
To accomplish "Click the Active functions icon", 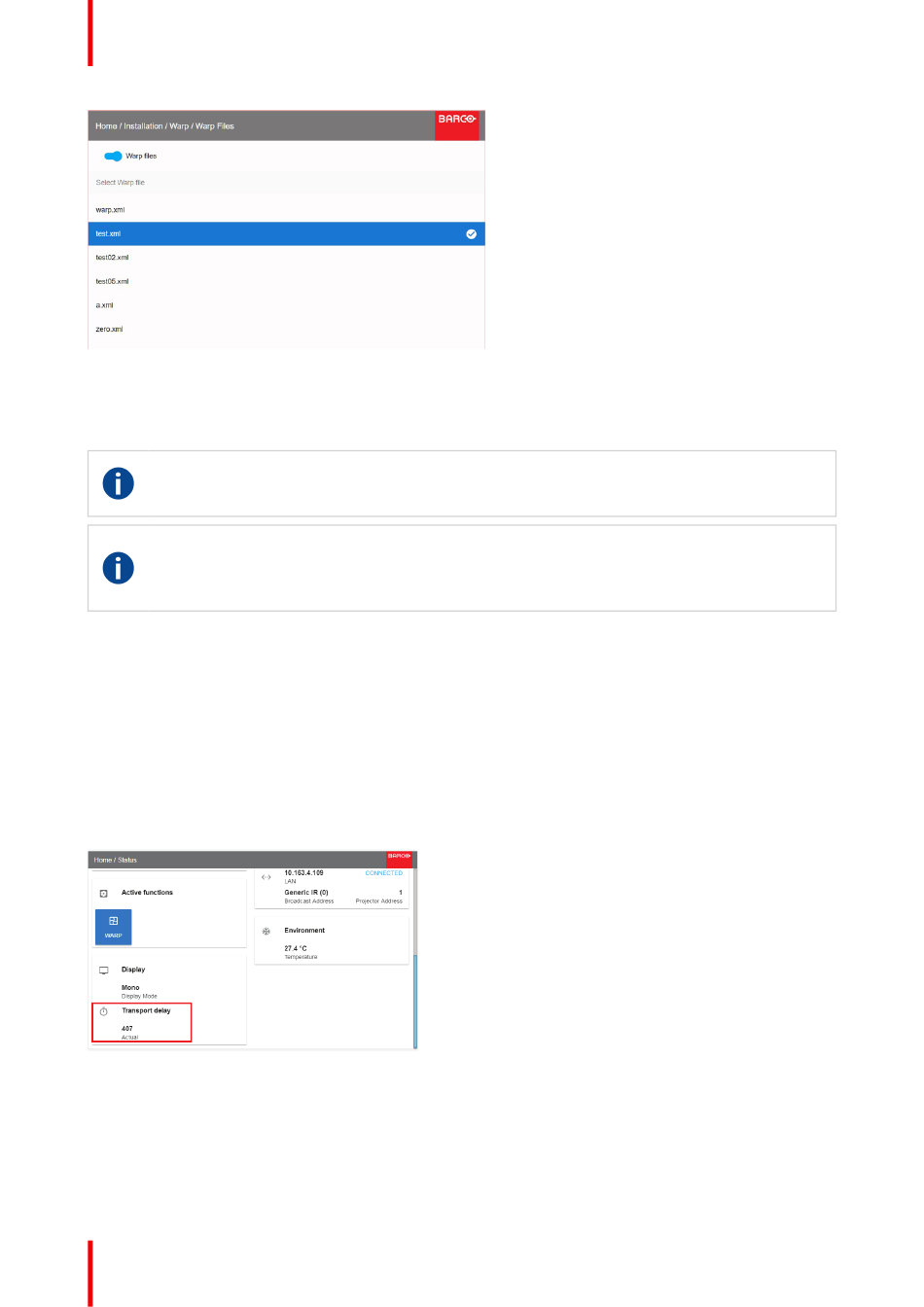I will click(x=104, y=893).
